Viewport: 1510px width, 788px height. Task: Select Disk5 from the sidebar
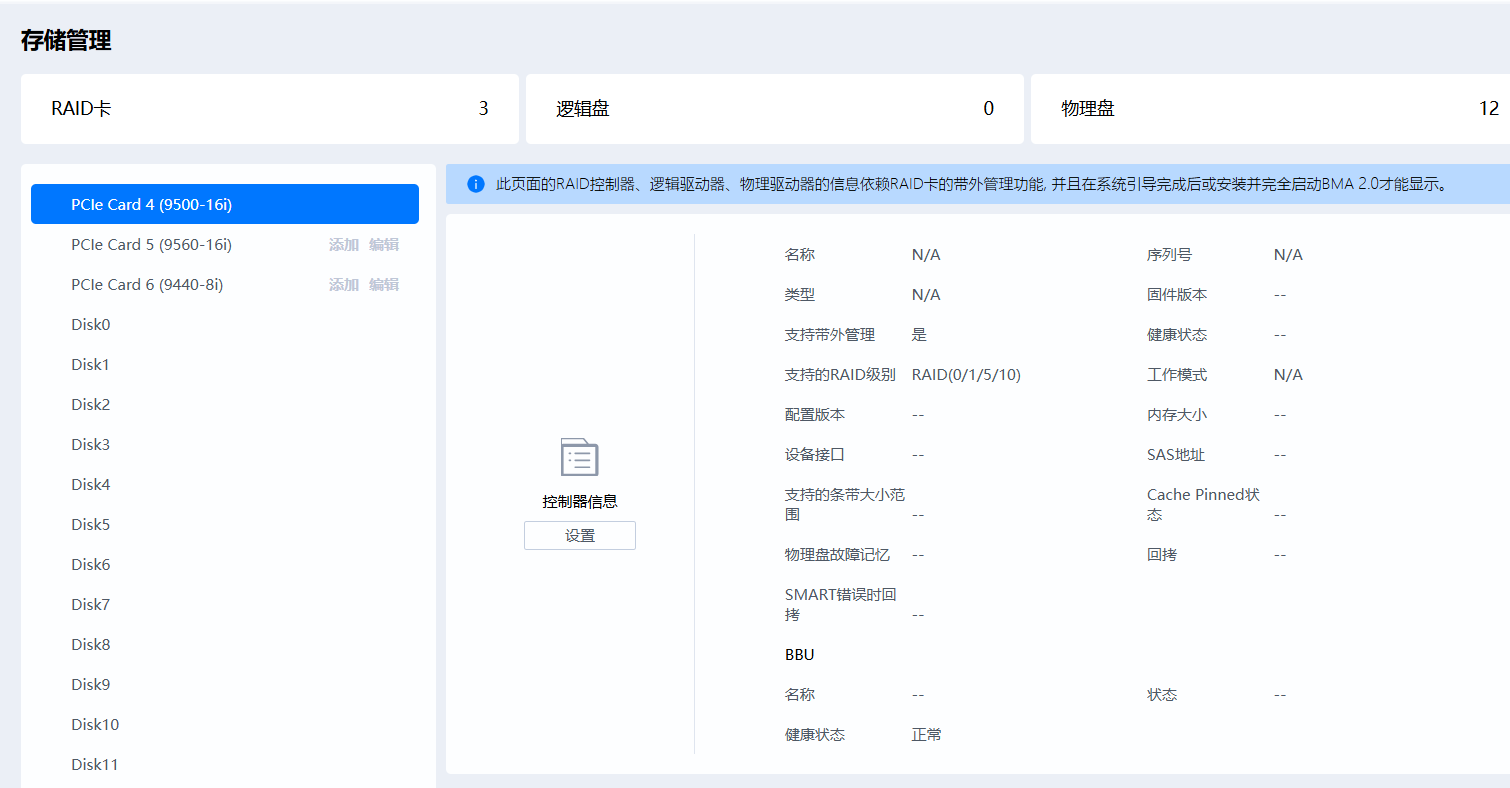click(x=91, y=525)
